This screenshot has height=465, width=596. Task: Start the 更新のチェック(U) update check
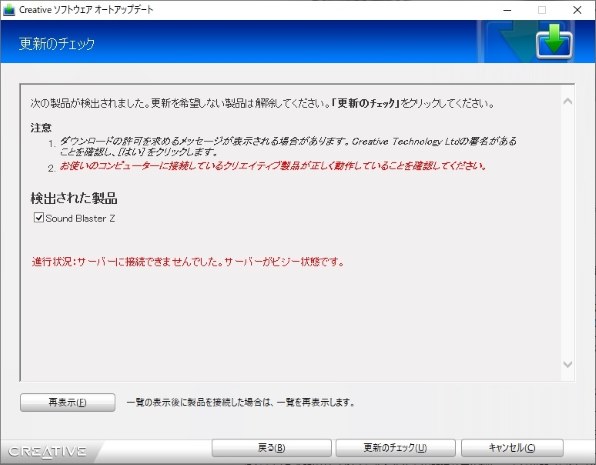tap(395, 448)
